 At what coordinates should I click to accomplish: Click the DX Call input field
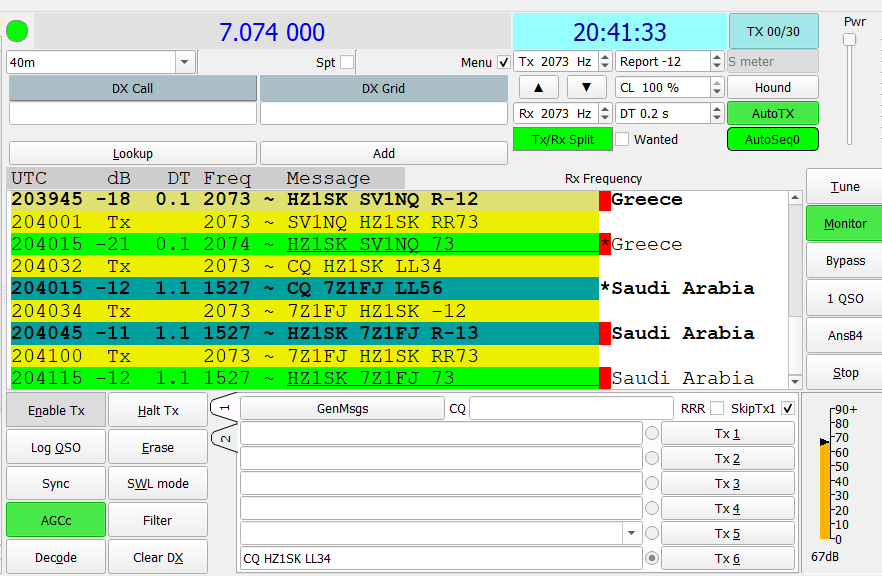(x=133, y=113)
